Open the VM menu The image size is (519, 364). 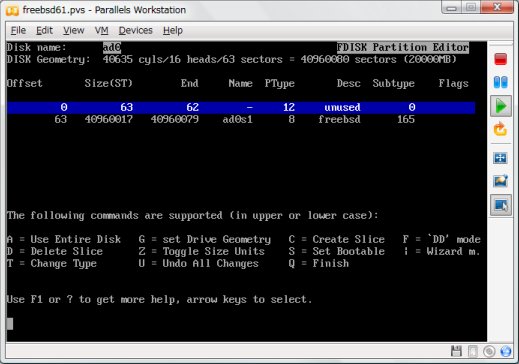coord(101,31)
